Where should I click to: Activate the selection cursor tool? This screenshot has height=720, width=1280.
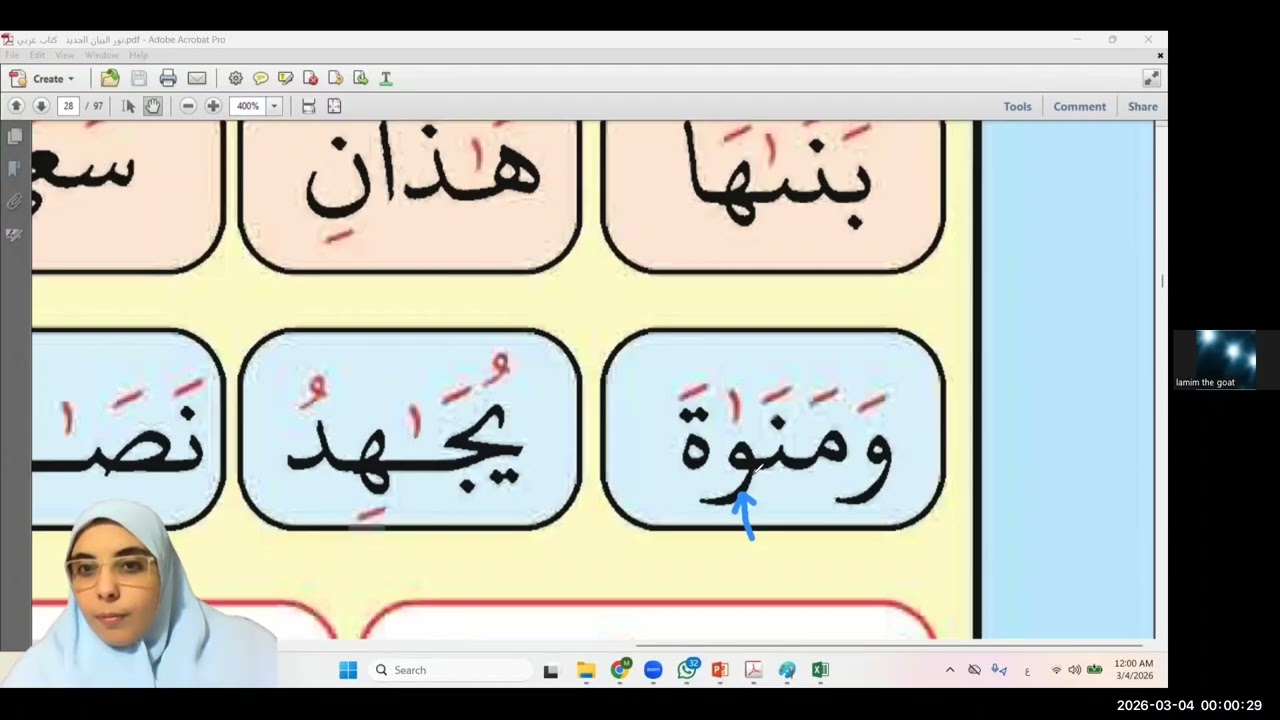(x=128, y=106)
